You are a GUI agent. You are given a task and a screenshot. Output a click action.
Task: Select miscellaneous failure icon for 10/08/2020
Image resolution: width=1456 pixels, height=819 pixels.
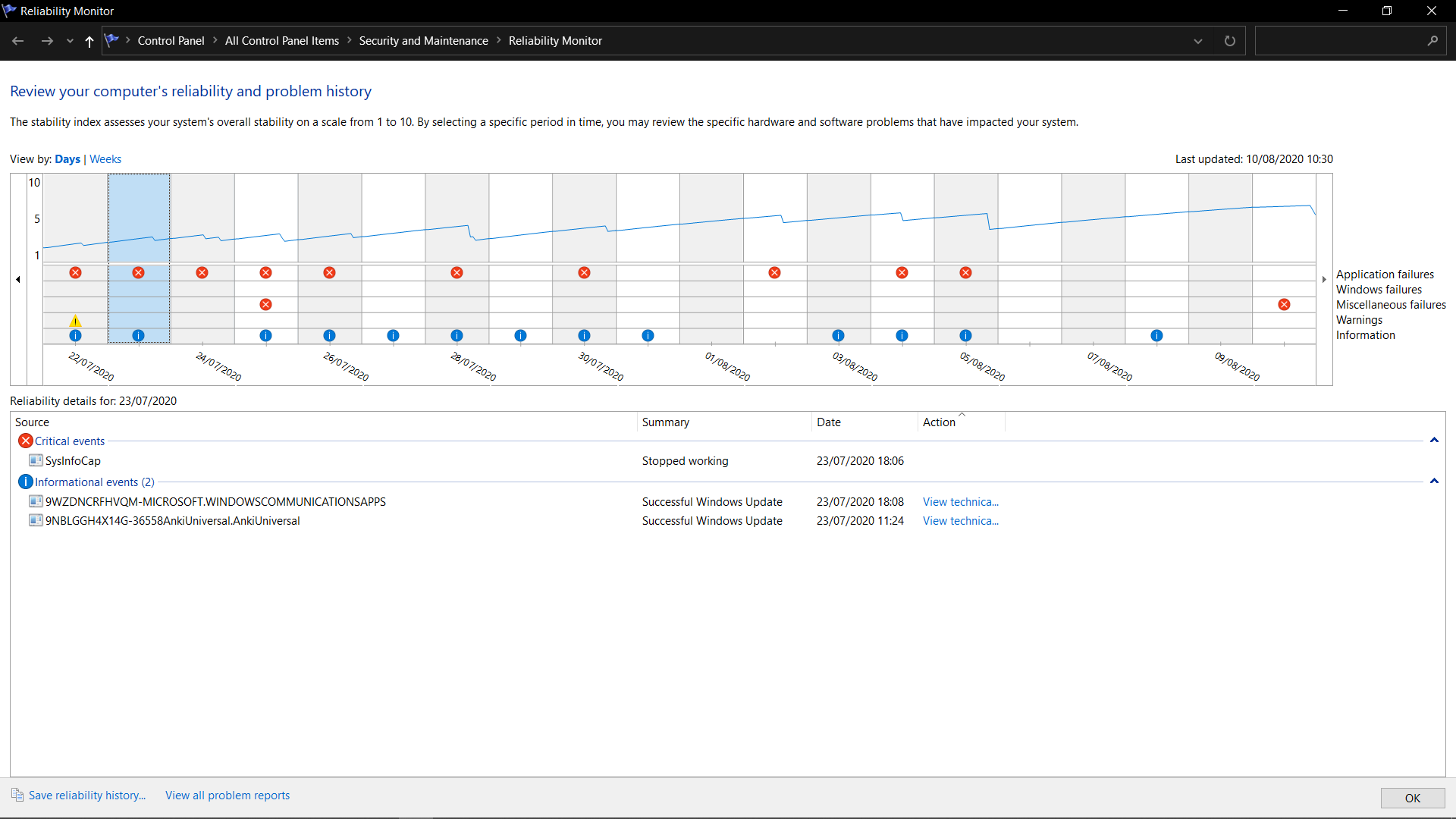click(1284, 305)
